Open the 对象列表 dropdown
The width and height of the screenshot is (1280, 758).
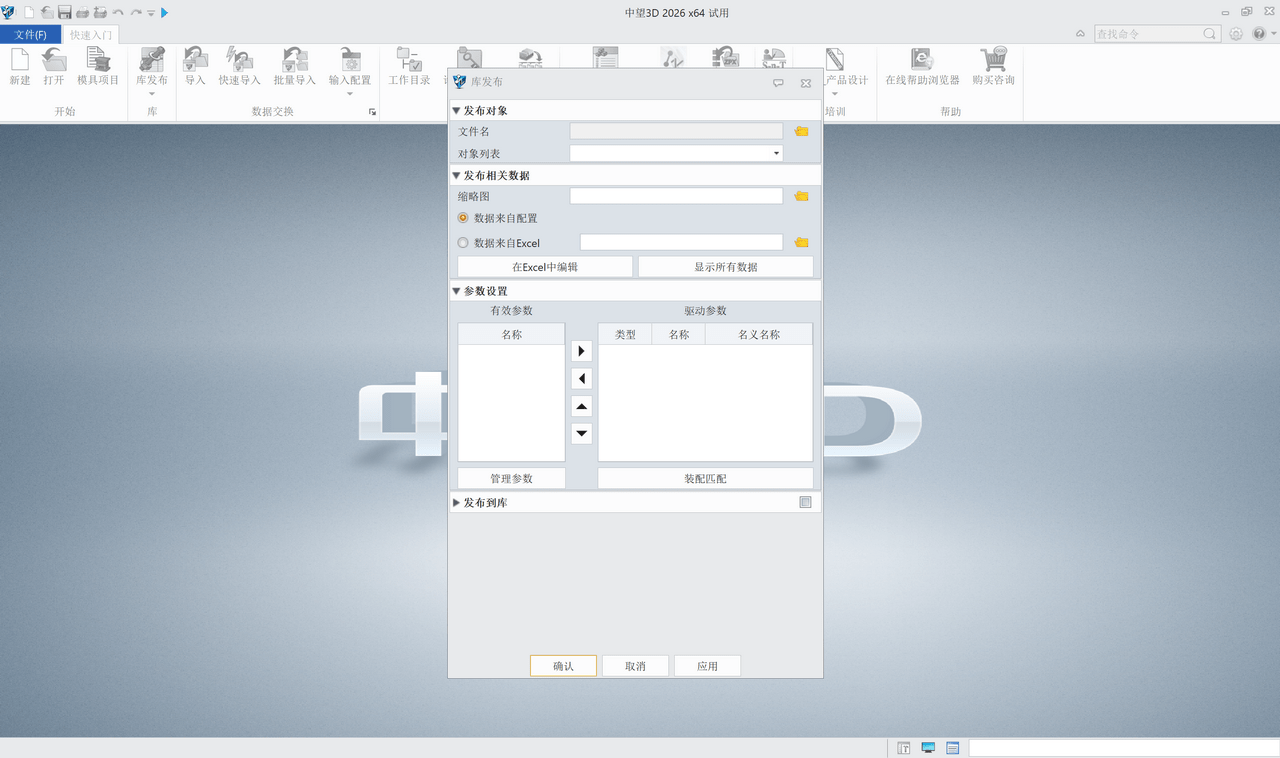776,152
